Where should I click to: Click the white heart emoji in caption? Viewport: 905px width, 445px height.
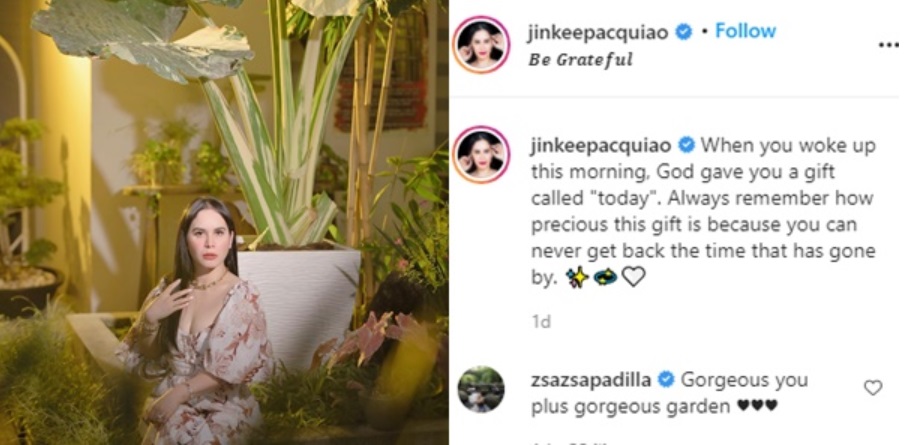pos(633,278)
